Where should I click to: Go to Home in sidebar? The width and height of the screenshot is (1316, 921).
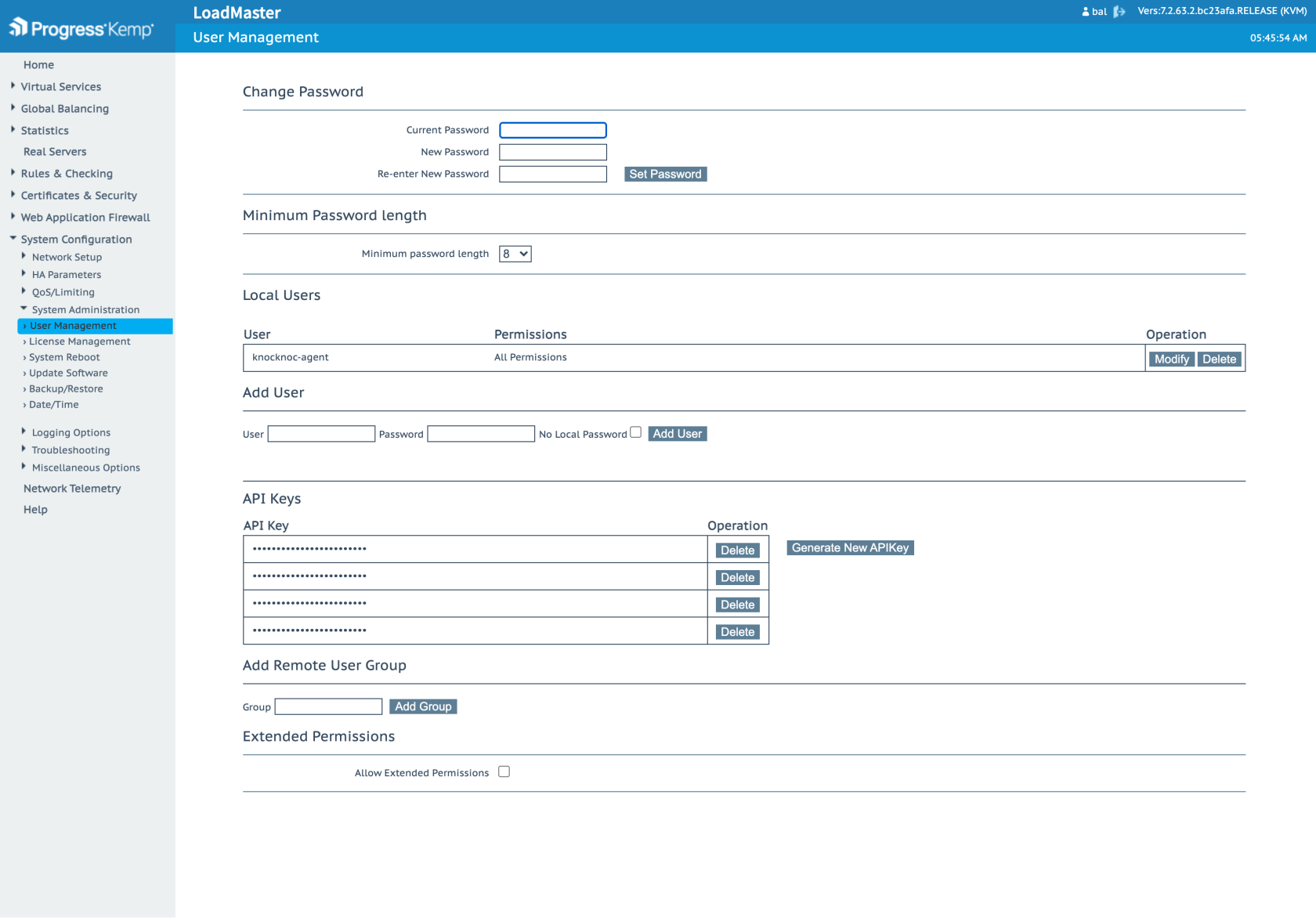coord(38,65)
